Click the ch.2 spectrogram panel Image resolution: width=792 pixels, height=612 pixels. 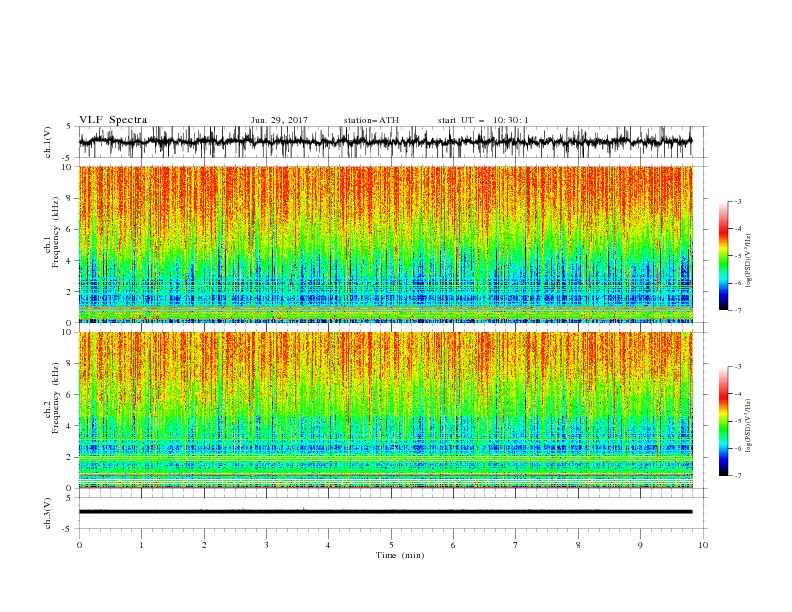pos(385,410)
